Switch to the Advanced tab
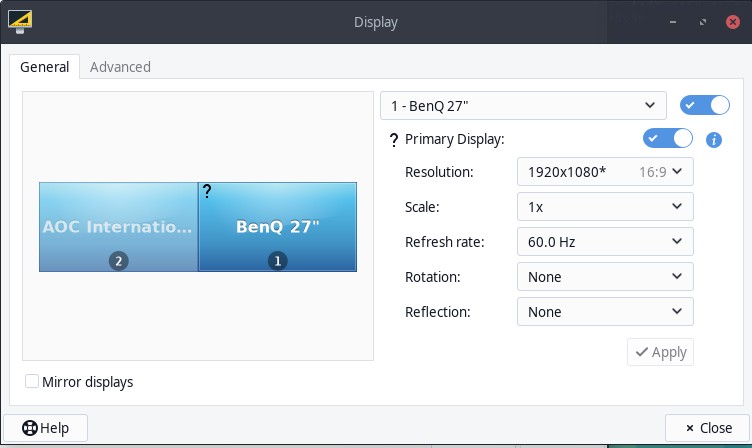The height and width of the screenshot is (448, 752). click(120, 67)
